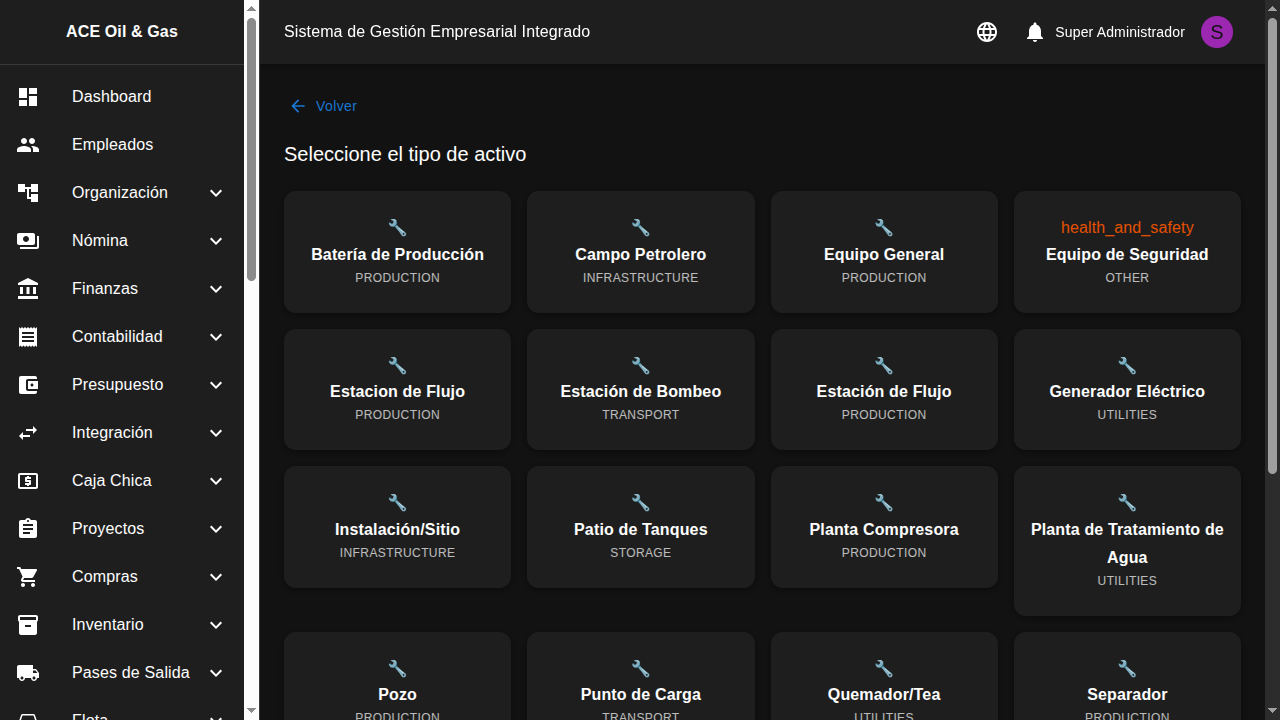Image resolution: width=1280 pixels, height=720 pixels.
Task: Choose the Patio de Tanques asset type
Action: point(640,527)
